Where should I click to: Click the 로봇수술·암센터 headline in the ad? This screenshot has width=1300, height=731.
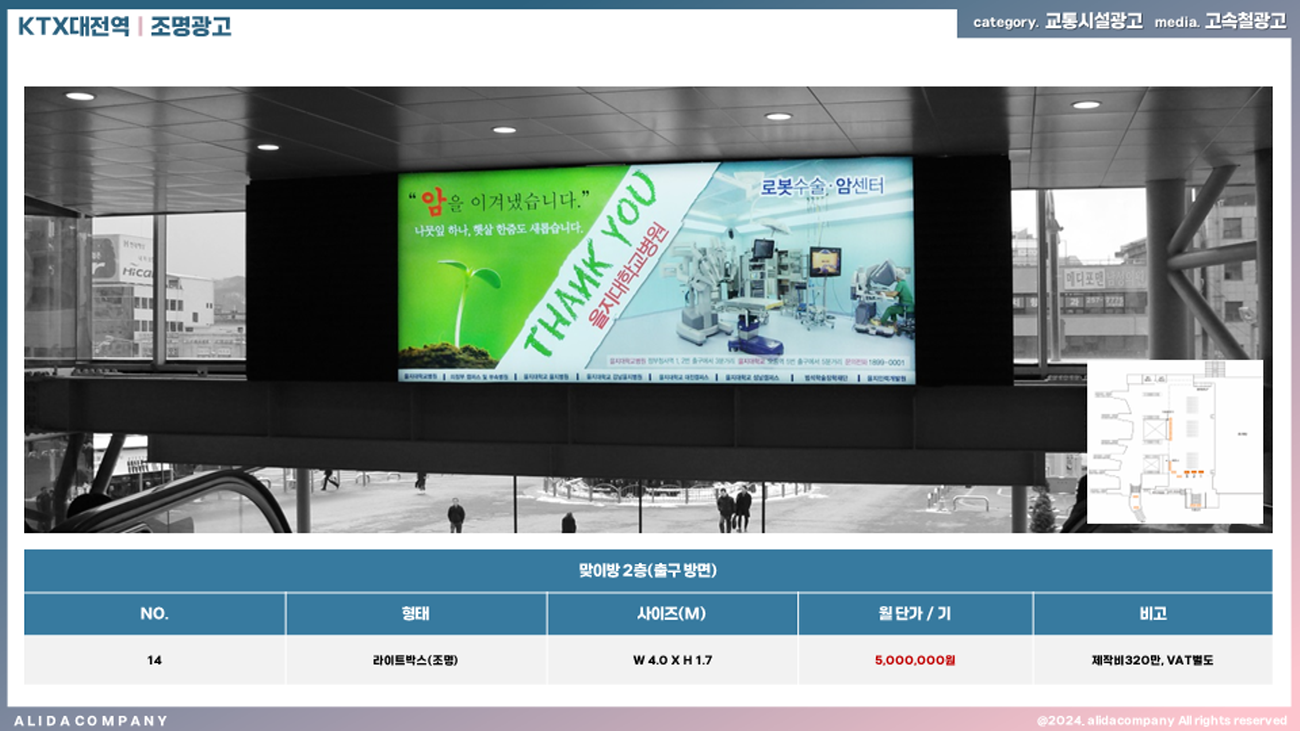(822, 186)
